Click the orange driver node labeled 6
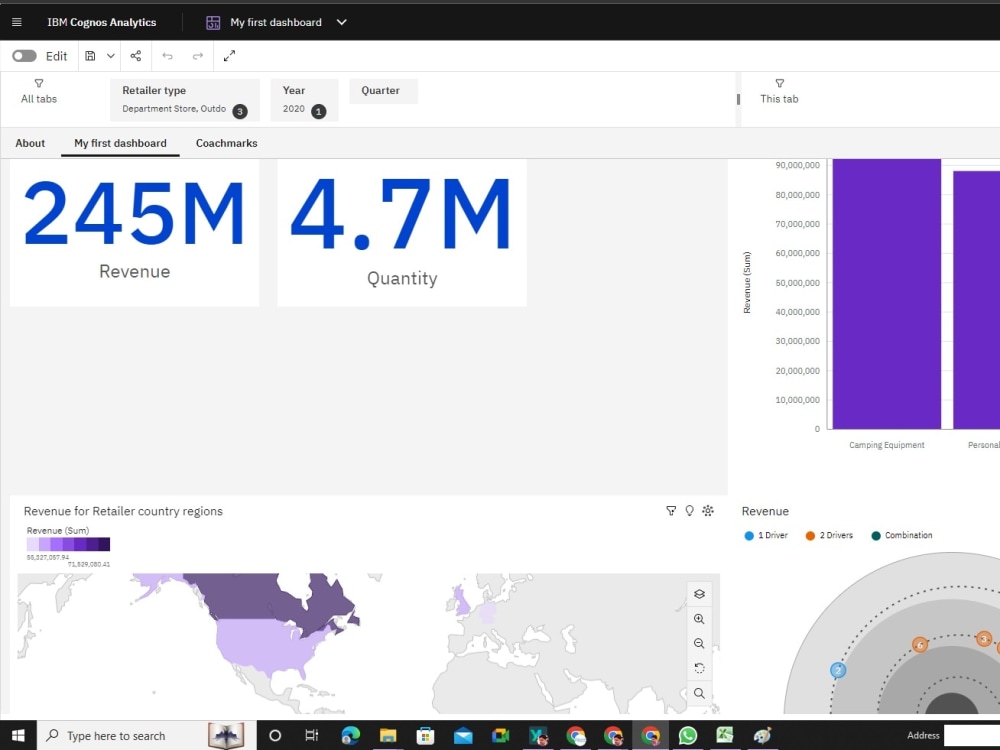 point(920,645)
